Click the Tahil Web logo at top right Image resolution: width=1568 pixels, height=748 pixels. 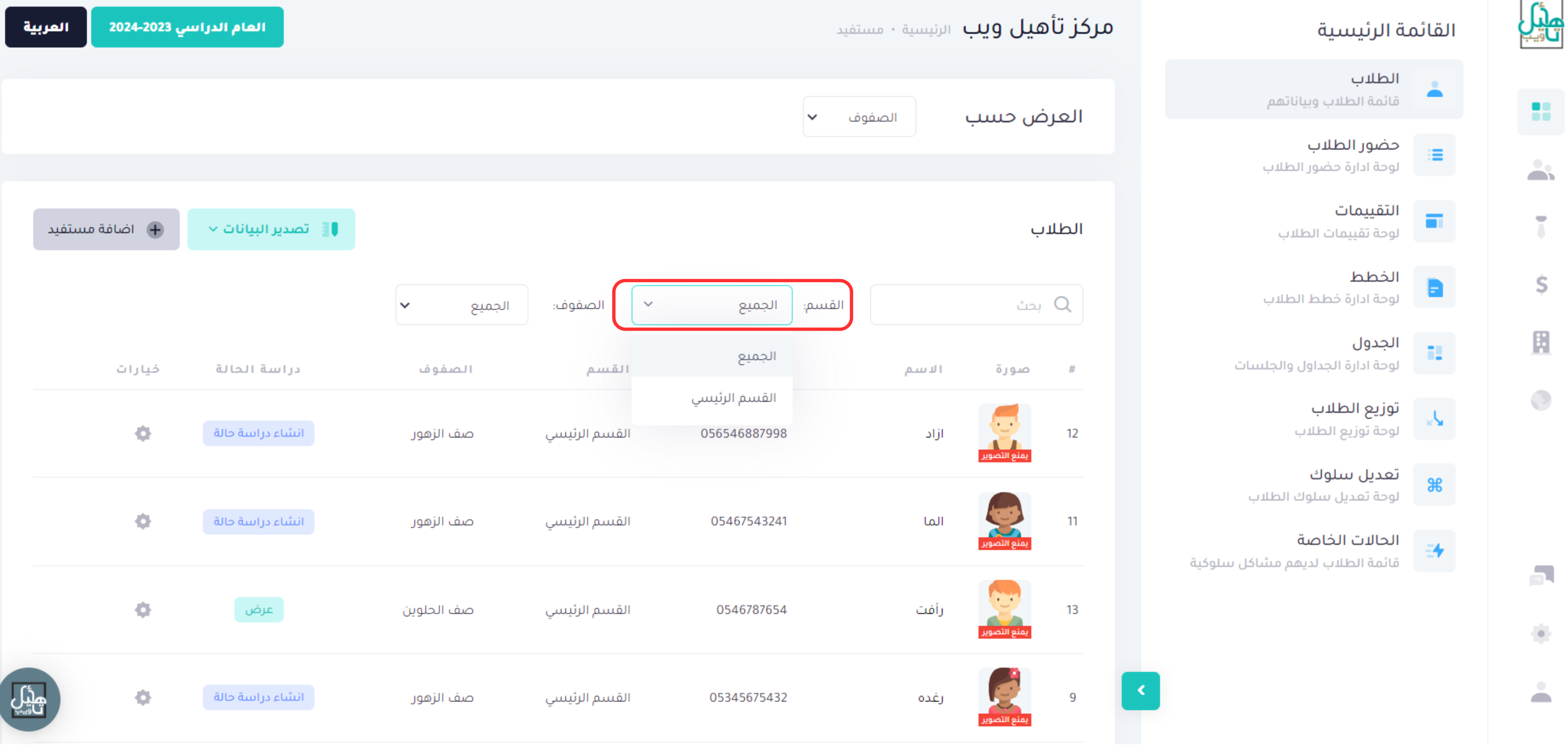[1541, 24]
